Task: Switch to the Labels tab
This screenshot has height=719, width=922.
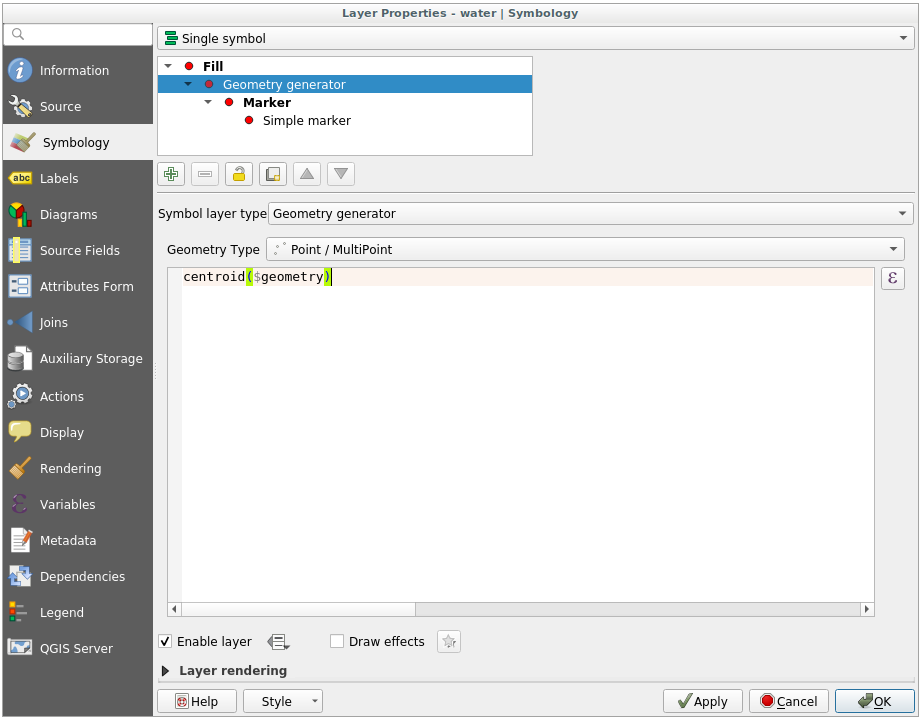Action: click(x=59, y=179)
